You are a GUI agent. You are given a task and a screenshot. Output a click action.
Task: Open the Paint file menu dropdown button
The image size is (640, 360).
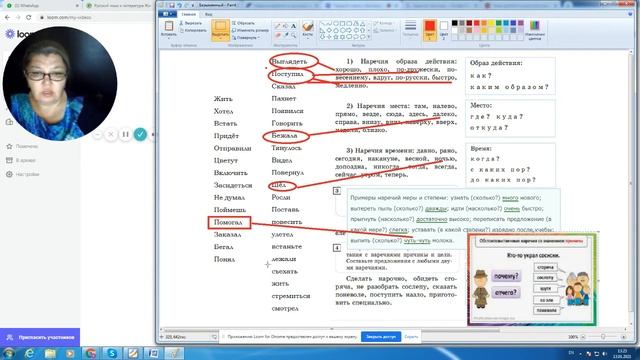[167, 14]
